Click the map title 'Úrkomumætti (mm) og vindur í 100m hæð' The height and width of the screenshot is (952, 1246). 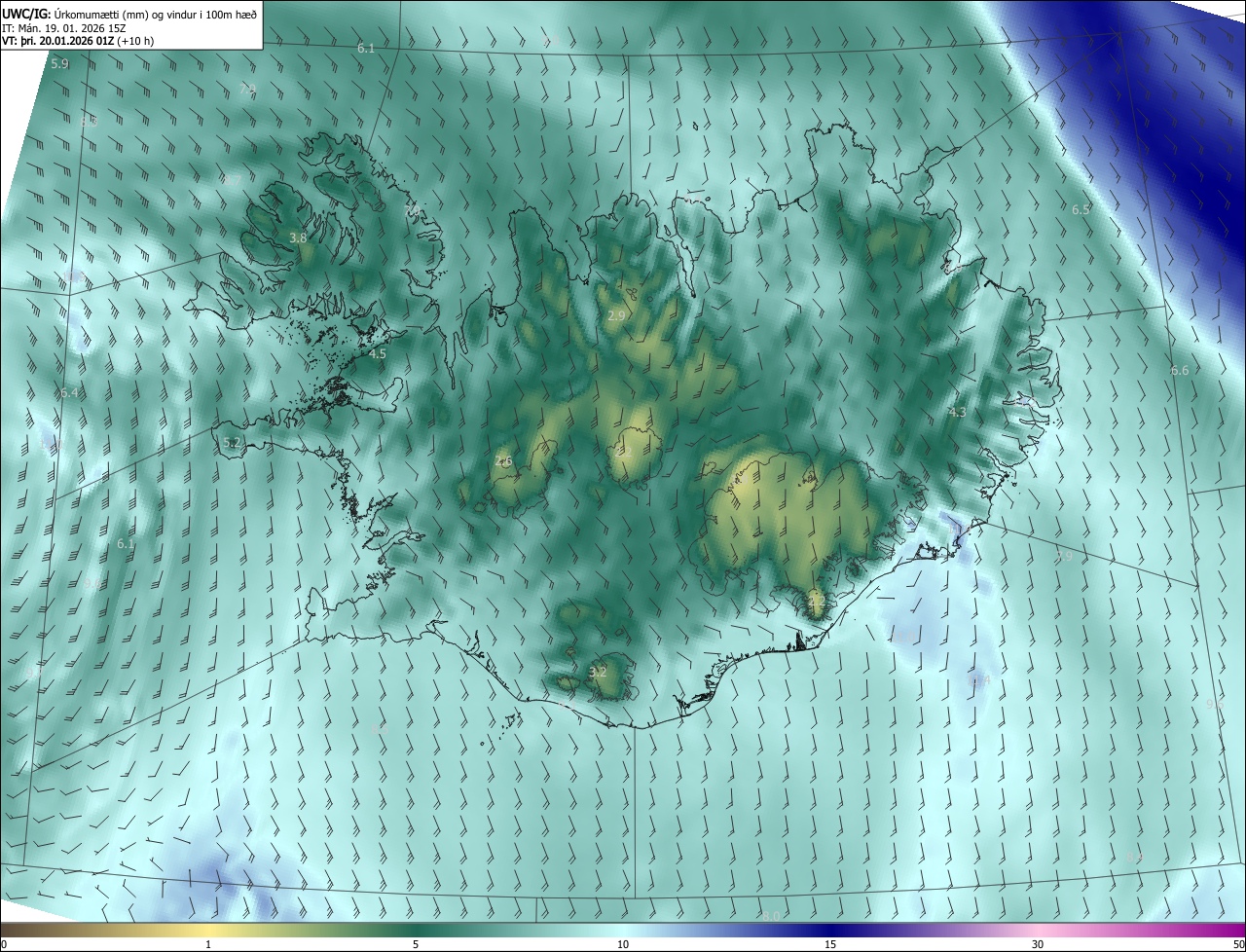[x=156, y=14]
